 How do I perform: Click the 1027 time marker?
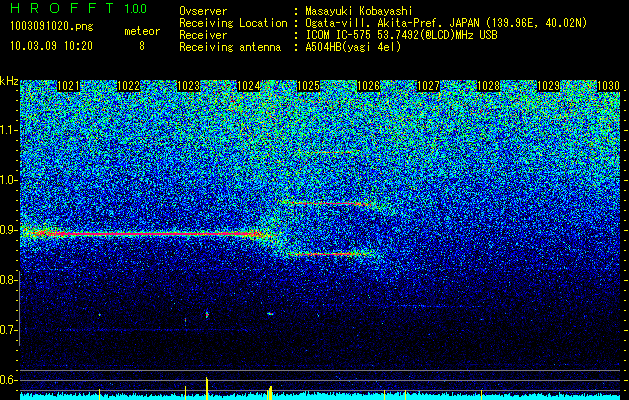pos(428,86)
